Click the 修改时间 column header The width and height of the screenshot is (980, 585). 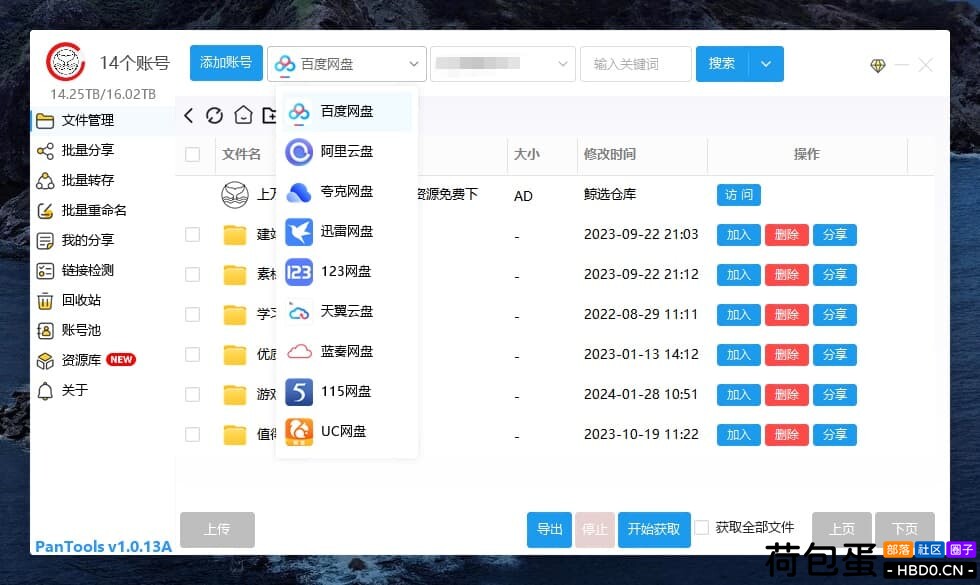(610, 154)
